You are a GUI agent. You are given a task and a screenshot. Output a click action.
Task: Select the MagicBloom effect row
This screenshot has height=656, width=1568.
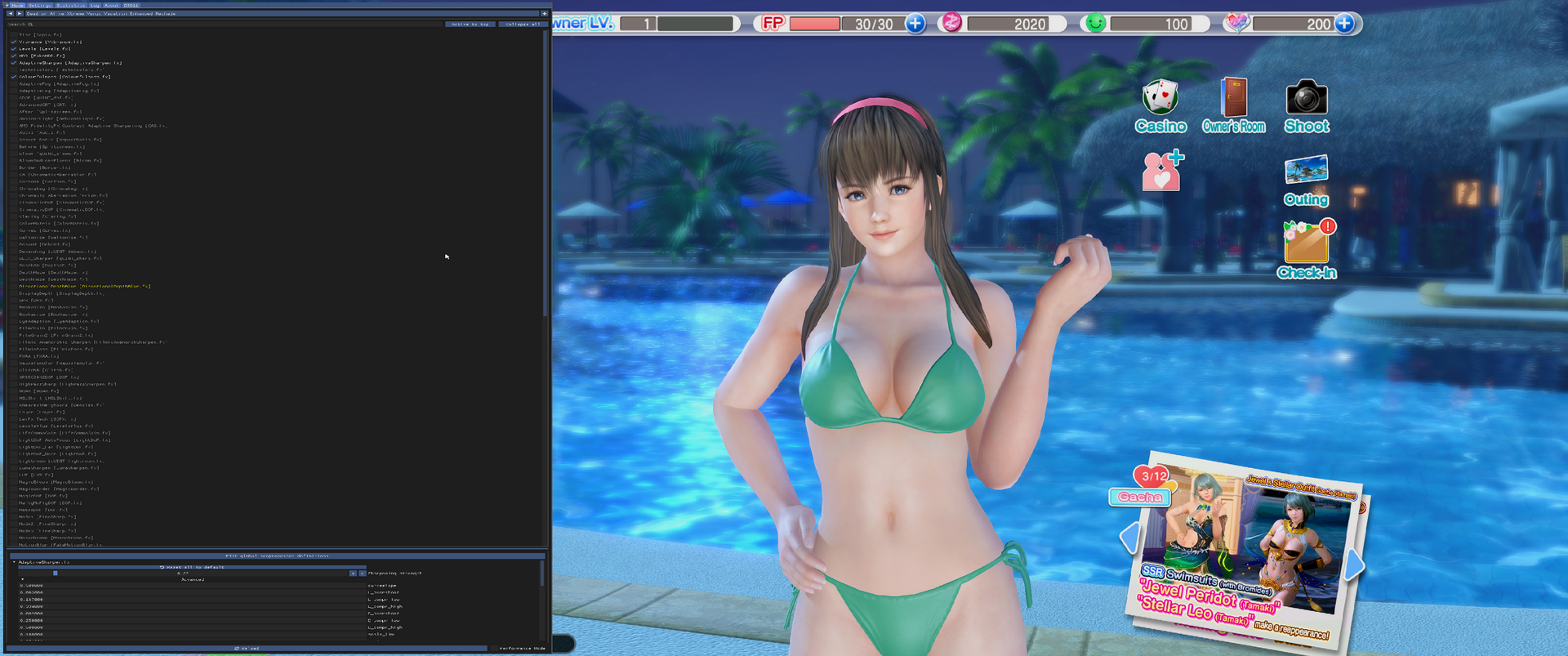tap(56, 482)
